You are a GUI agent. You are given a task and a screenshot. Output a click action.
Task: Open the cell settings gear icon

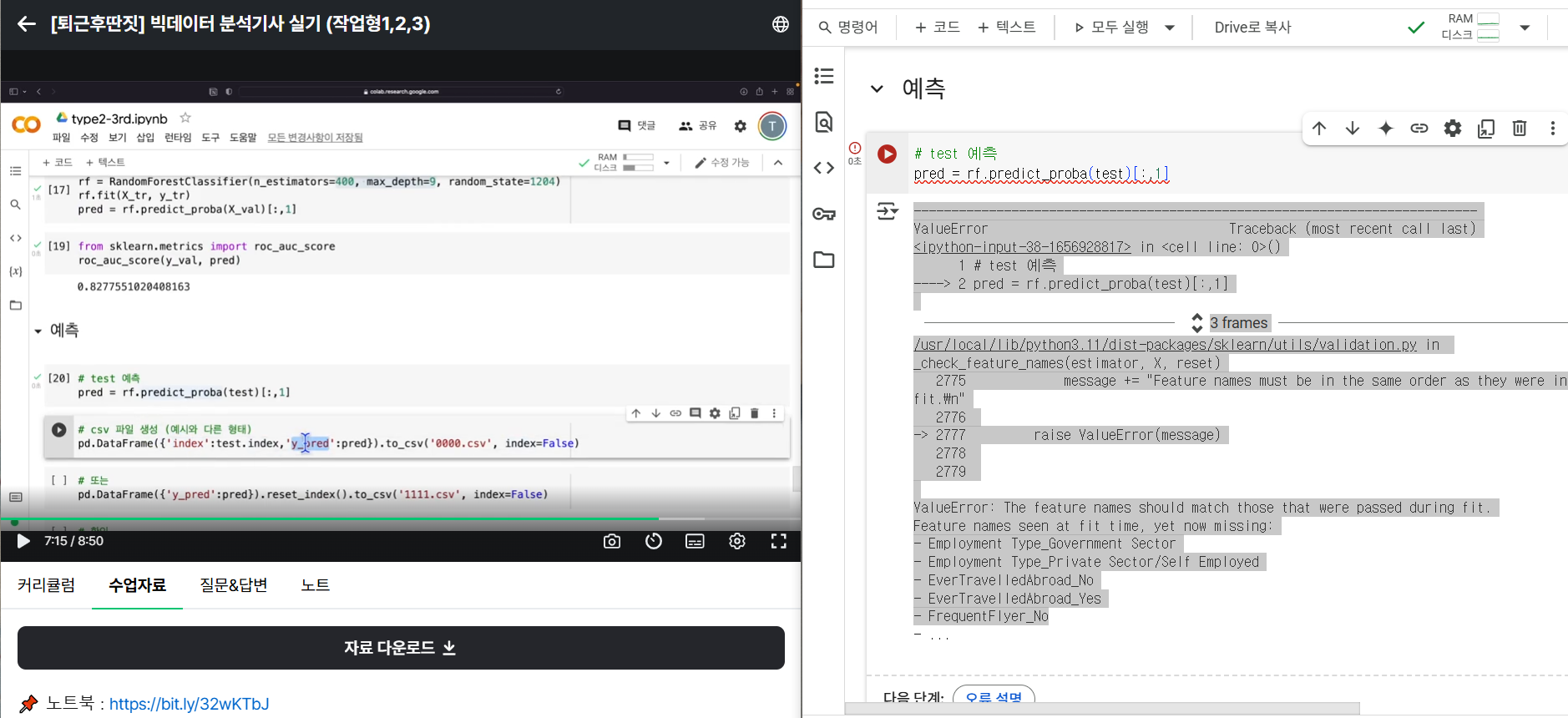pos(1453,129)
